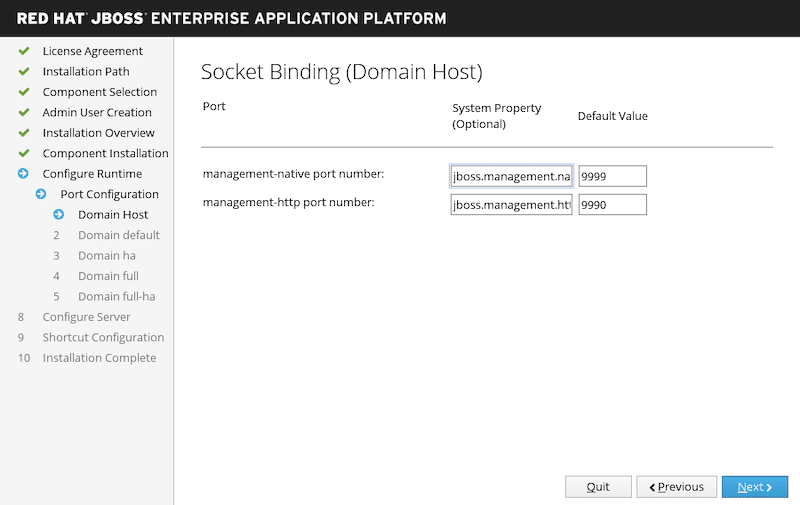Click the 9999 default value field
Viewport: 800px width, 505px height.
point(612,176)
